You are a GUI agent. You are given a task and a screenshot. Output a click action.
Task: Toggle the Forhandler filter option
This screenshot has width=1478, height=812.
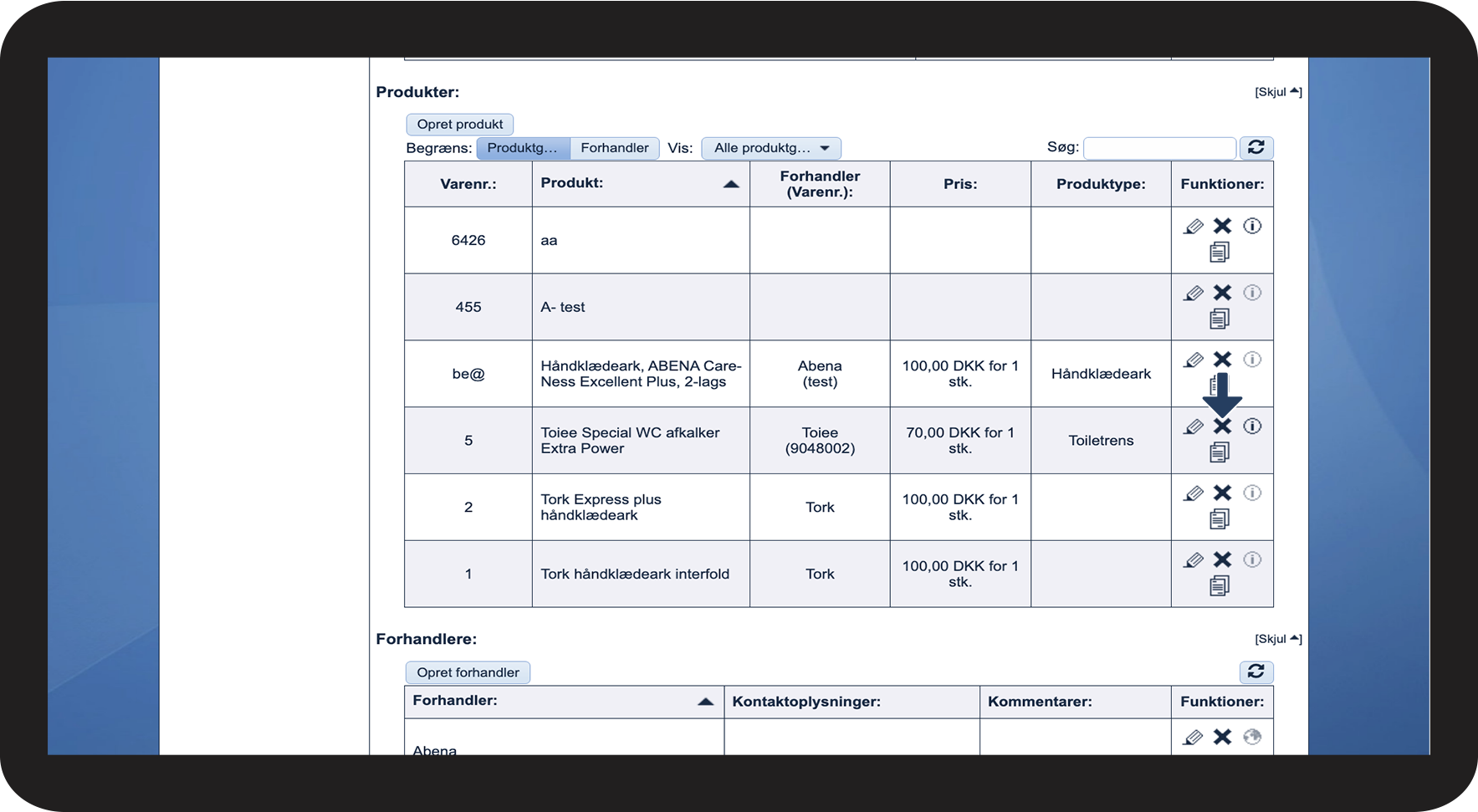tap(615, 148)
